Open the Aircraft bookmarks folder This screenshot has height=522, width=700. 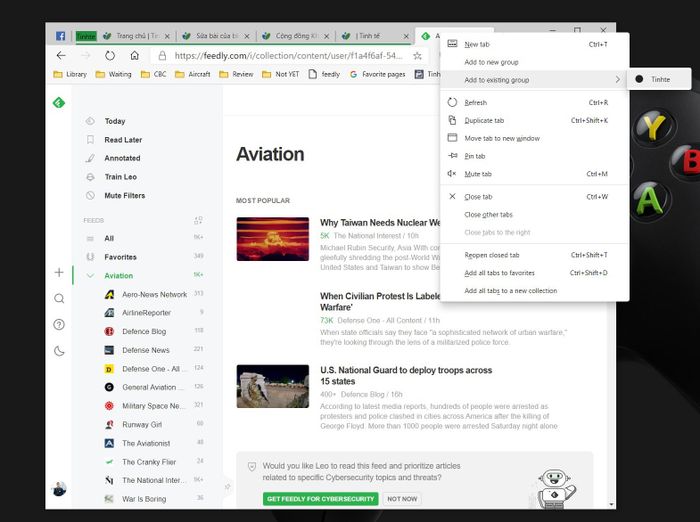[x=193, y=74]
